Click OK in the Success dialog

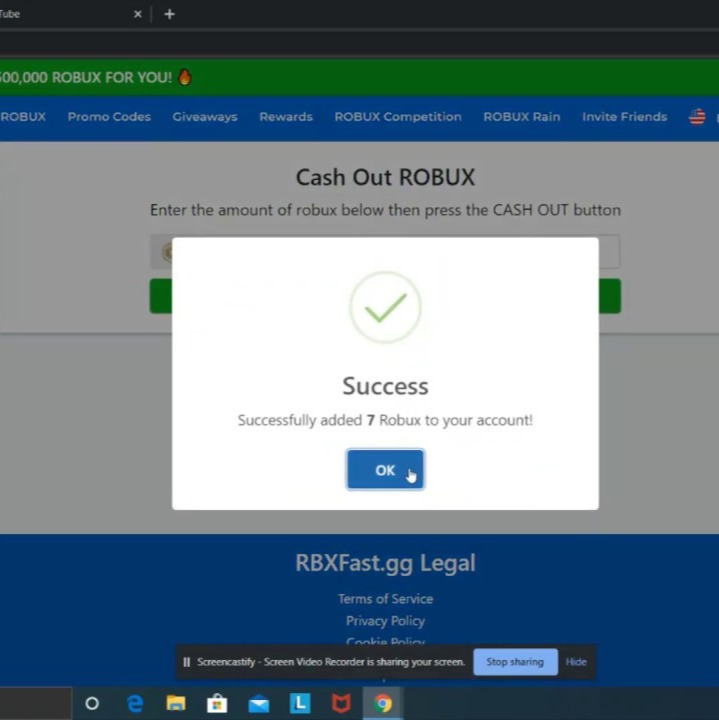click(x=385, y=470)
